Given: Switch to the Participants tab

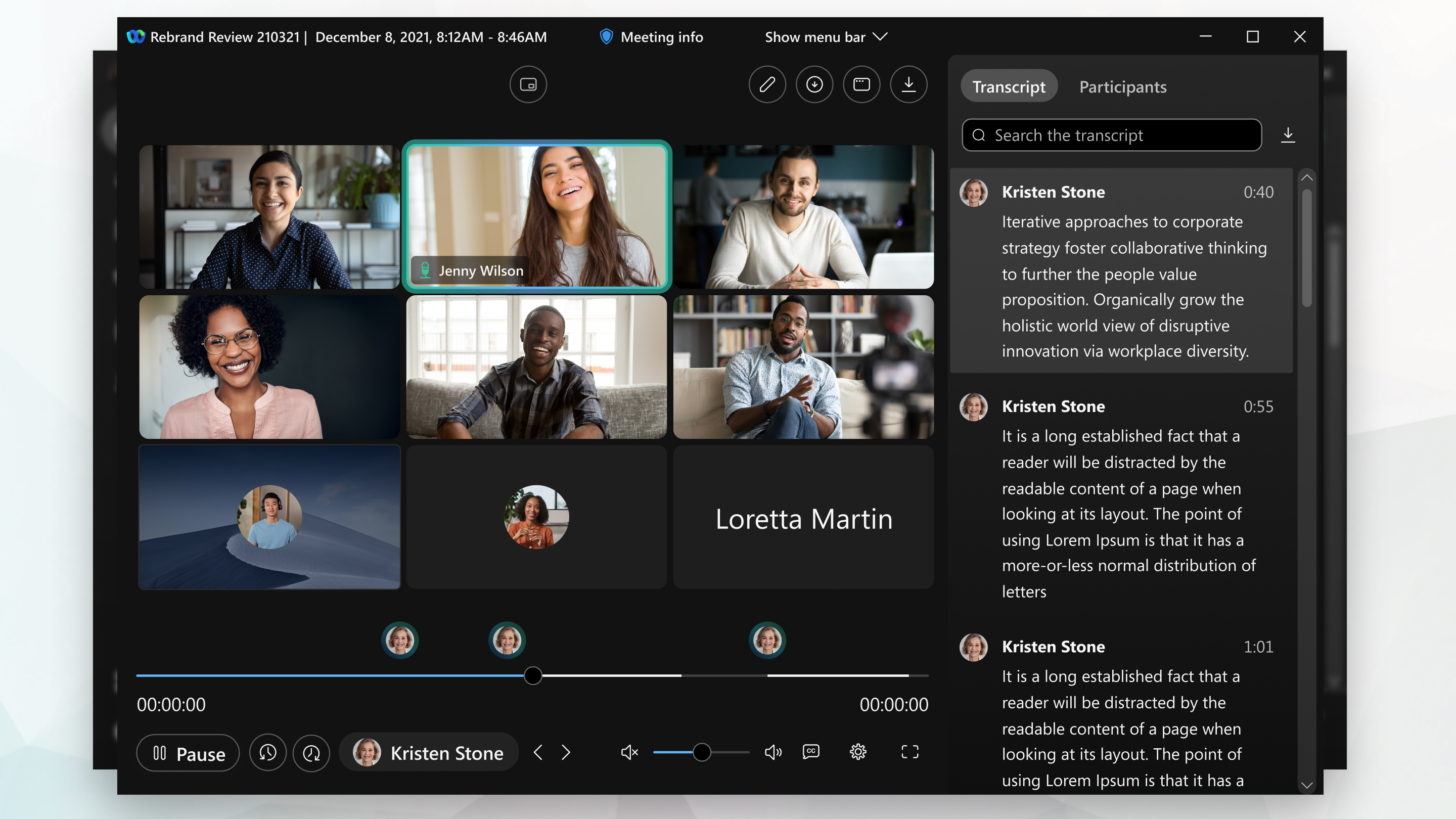Looking at the screenshot, I should pos(1123,86).
